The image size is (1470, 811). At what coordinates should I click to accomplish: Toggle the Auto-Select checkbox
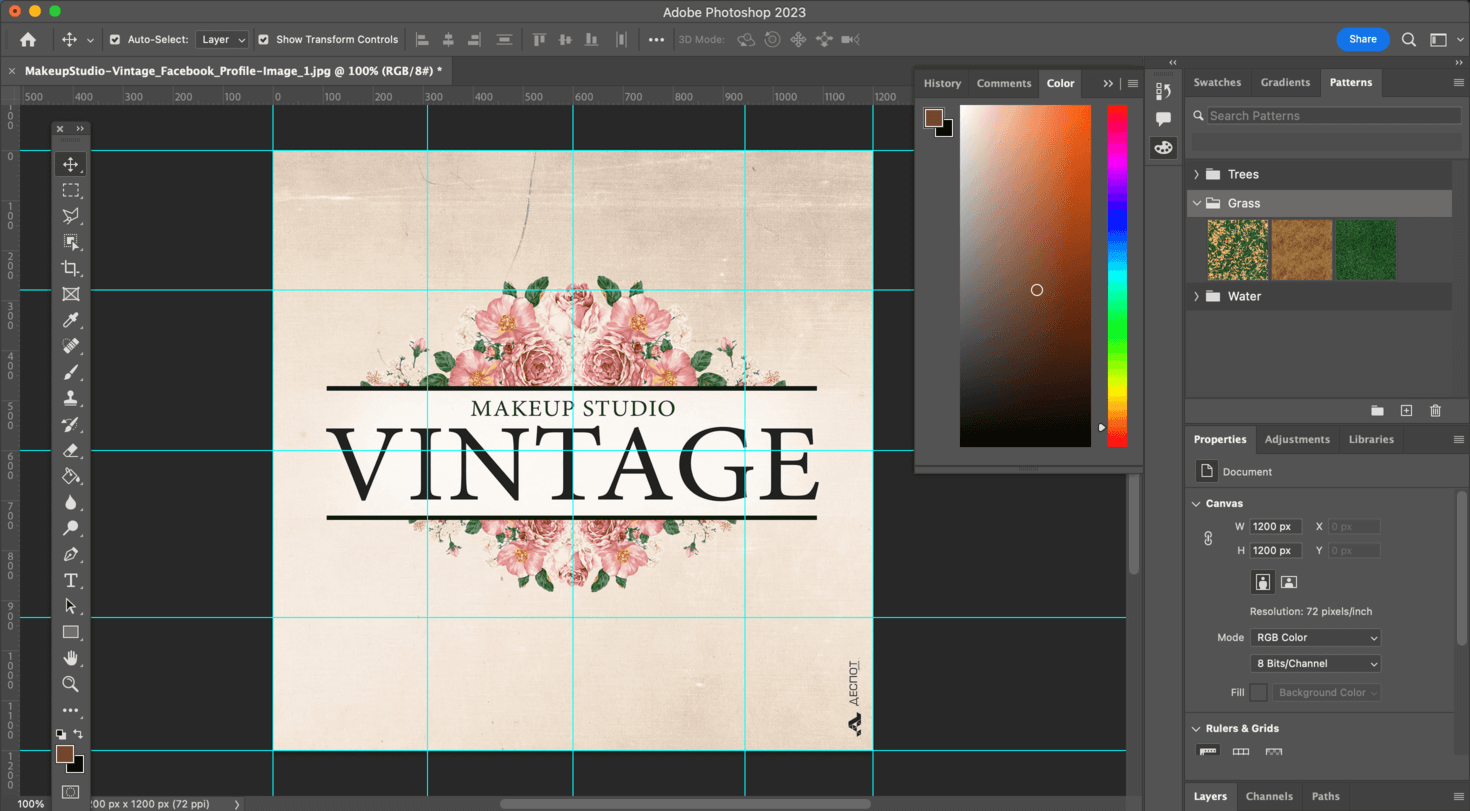115,40
